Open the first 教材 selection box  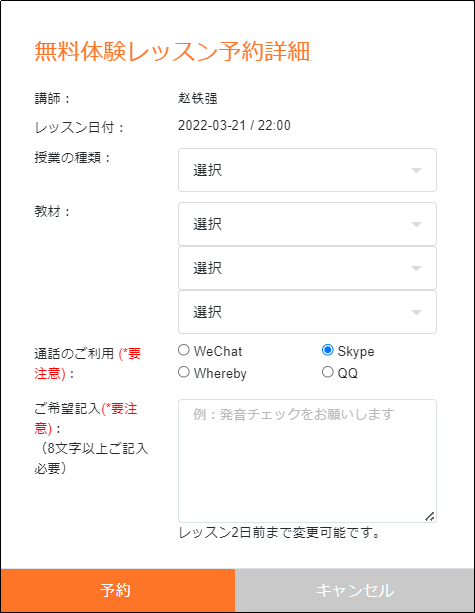(307, 224)
